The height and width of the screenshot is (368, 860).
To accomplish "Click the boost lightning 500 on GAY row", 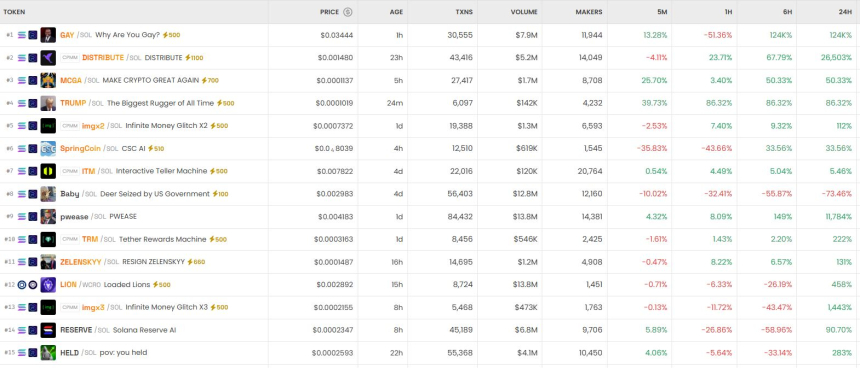I will tap(171, 35).
